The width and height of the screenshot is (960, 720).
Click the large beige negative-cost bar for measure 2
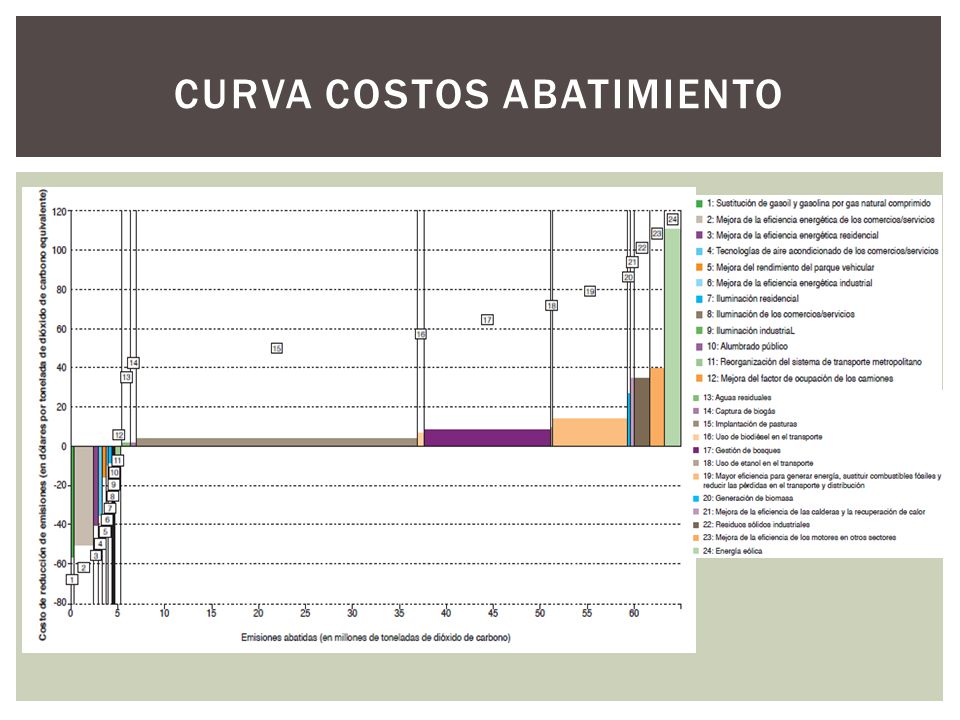[83, 495]
